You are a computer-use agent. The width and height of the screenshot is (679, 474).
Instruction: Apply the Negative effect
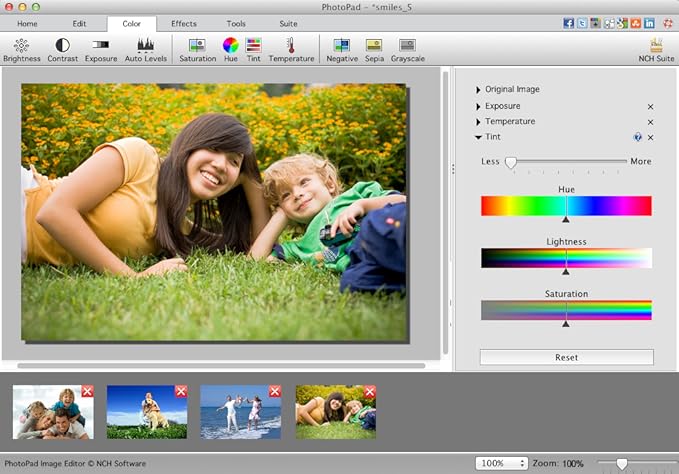pos(341,46)
